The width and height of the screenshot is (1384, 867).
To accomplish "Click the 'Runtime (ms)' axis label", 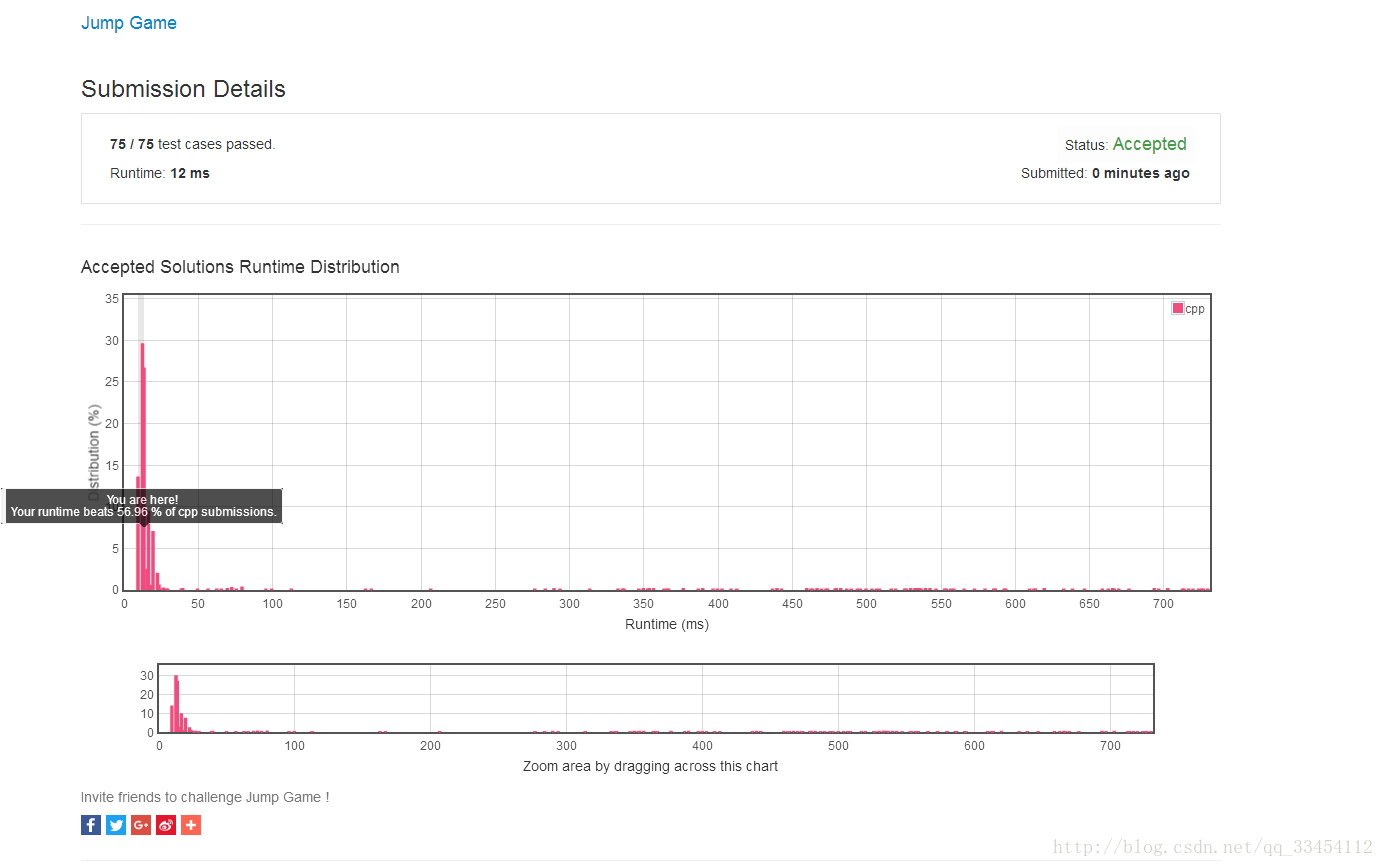I will tap(667, 624).
